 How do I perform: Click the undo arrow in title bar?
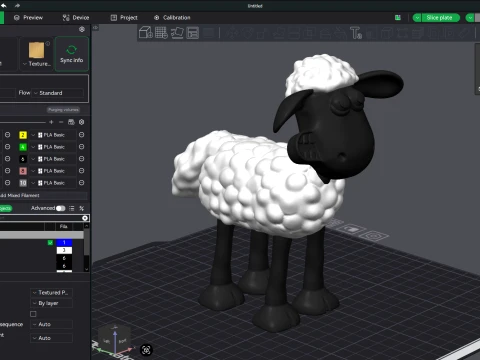(4, 5)
